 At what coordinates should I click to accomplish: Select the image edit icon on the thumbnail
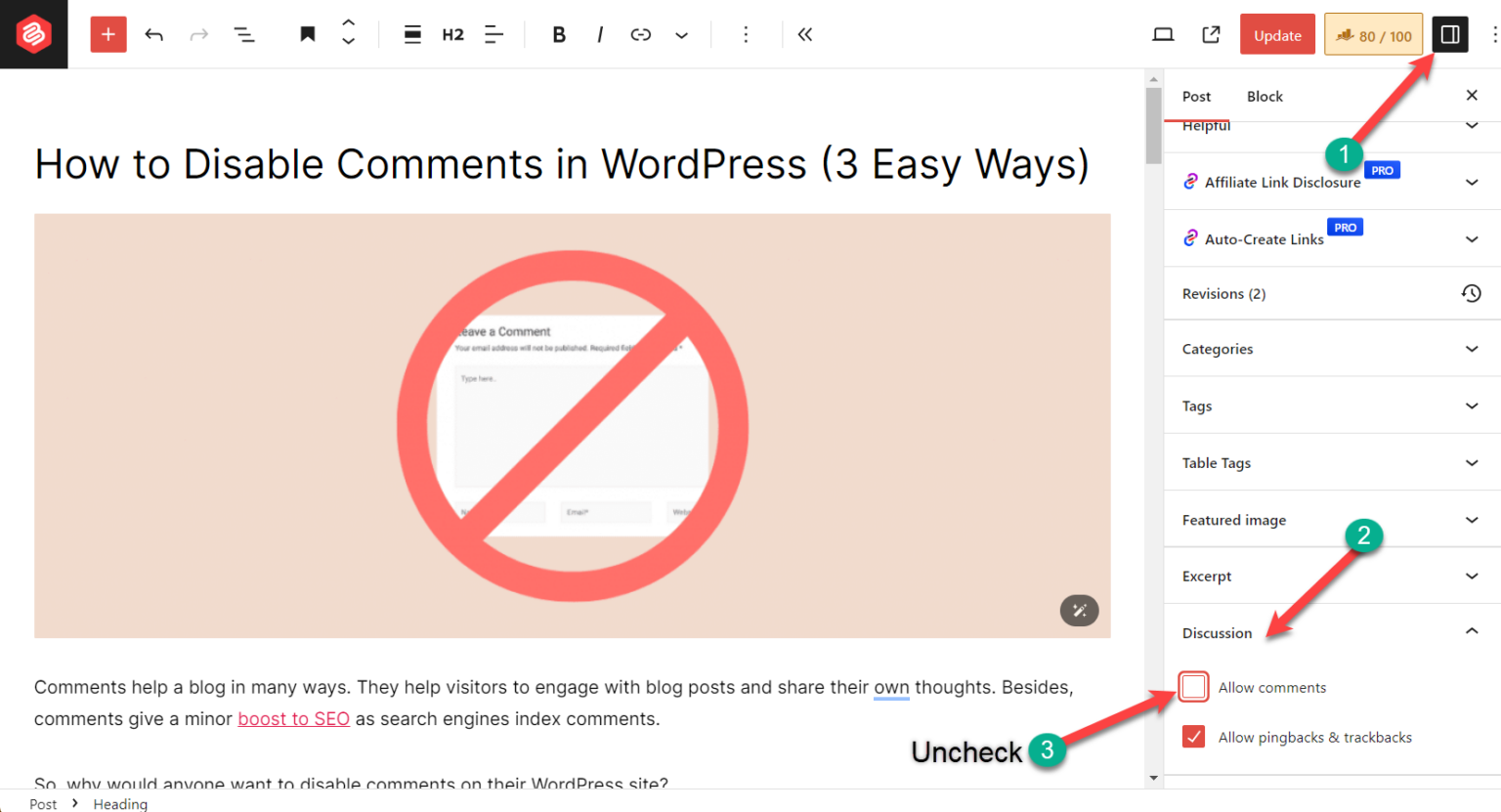click(1079, 610)
